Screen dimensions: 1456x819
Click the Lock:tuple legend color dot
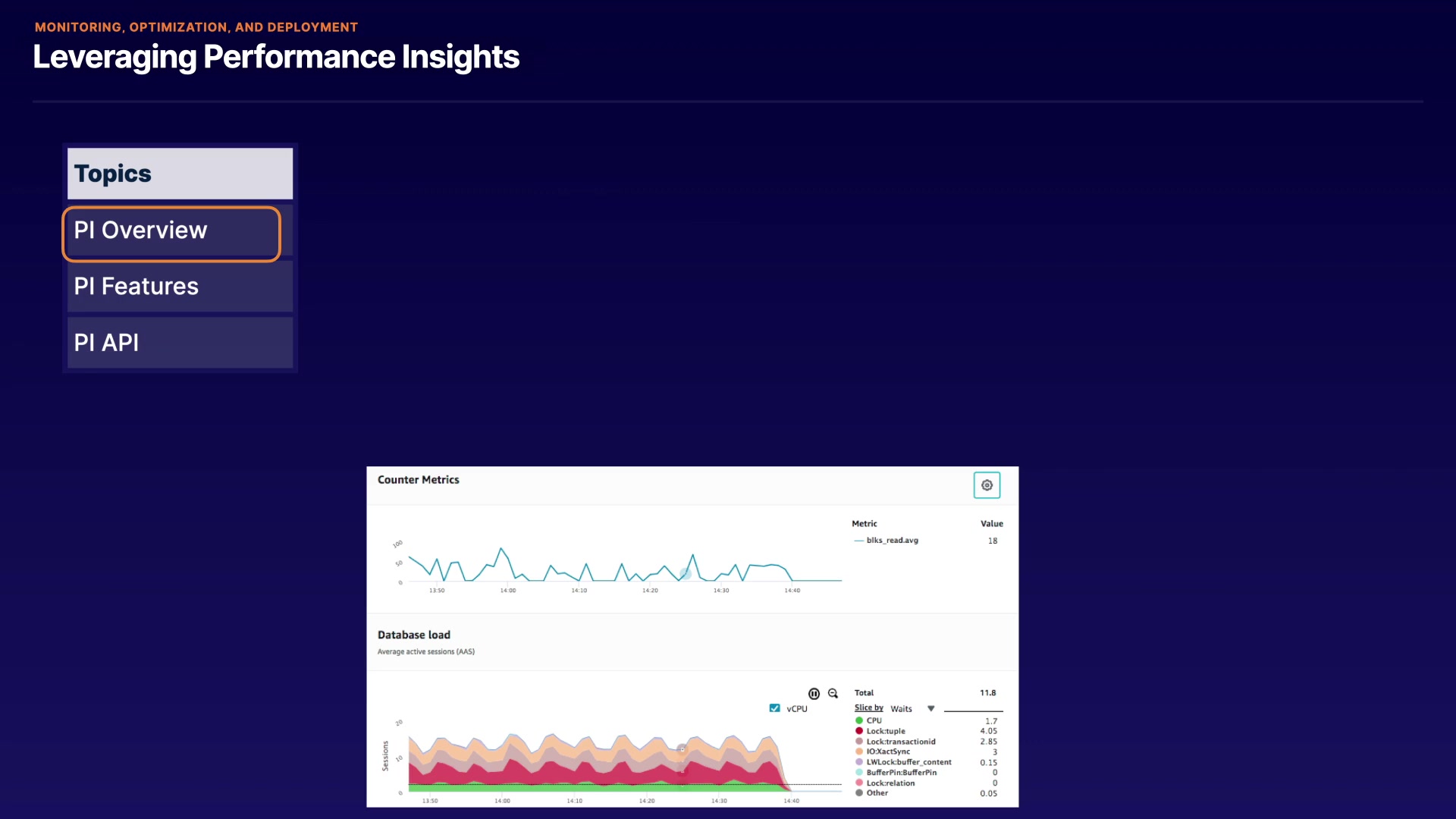(x=859, y=731)
